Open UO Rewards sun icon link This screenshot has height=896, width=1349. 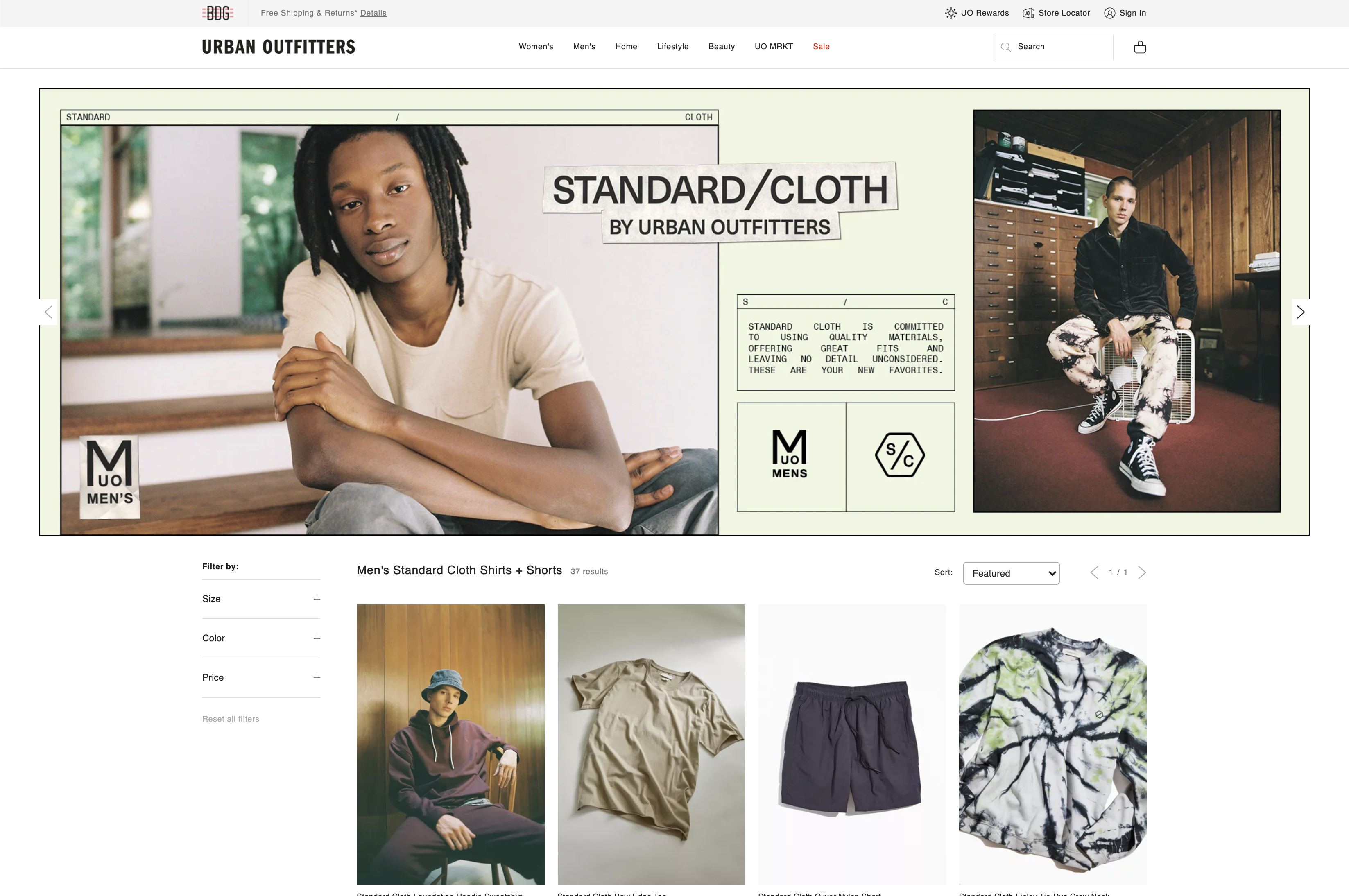pos(951,13)
